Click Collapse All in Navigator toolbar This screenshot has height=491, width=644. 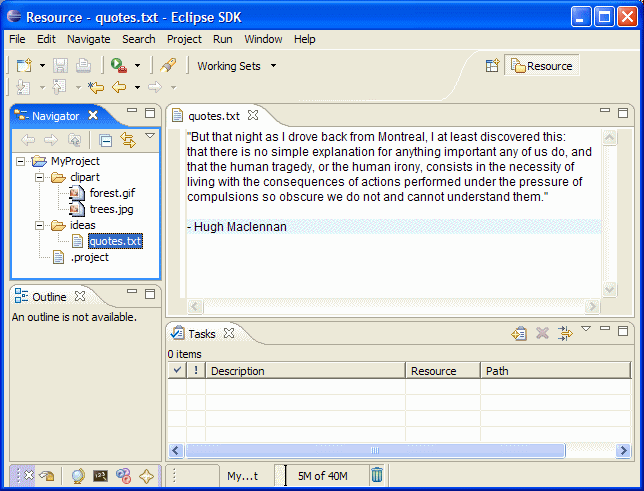point(105,140)
